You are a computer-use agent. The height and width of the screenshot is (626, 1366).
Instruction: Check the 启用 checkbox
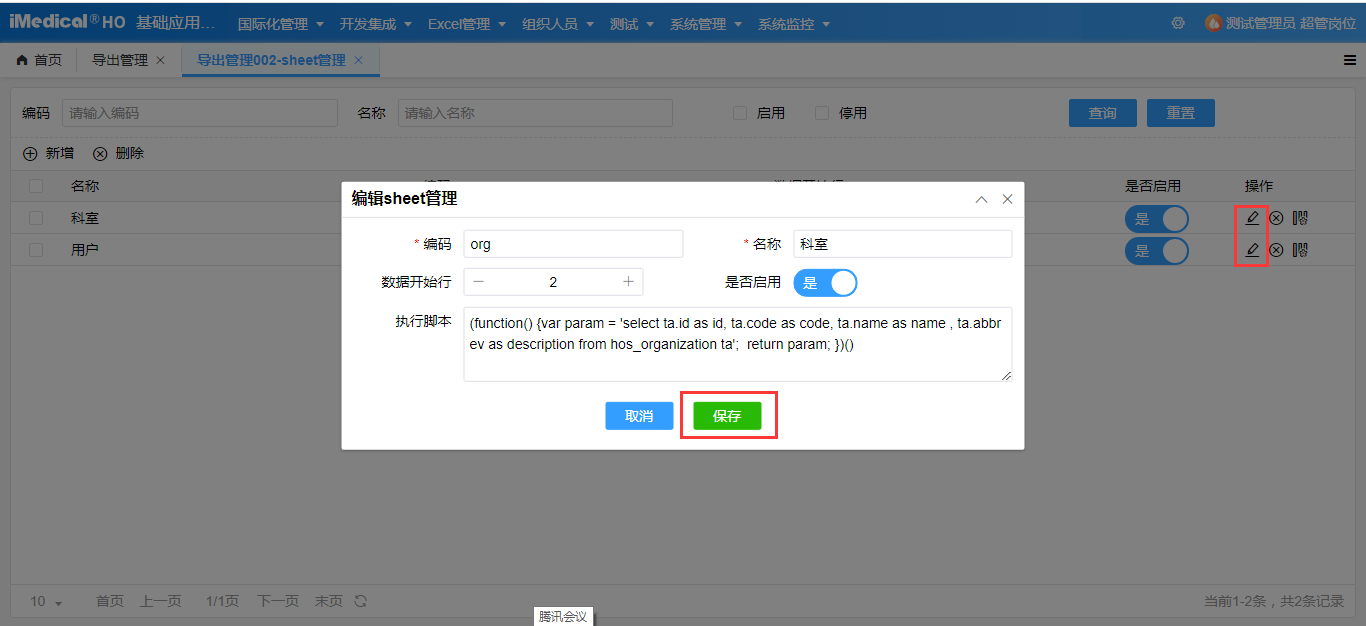pos(739,112)
